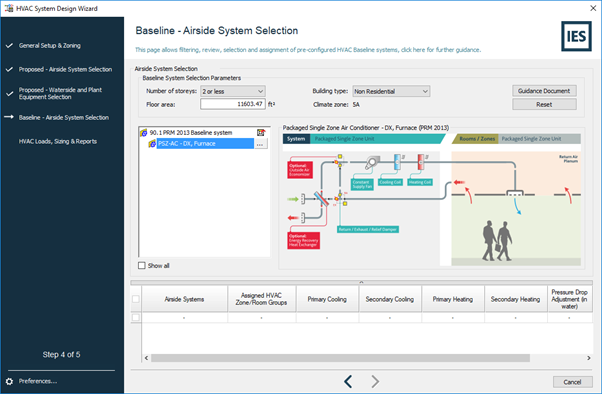Go to previous wizard step arrow
This screenshot has width=602, height=394.
coord(348,381)
